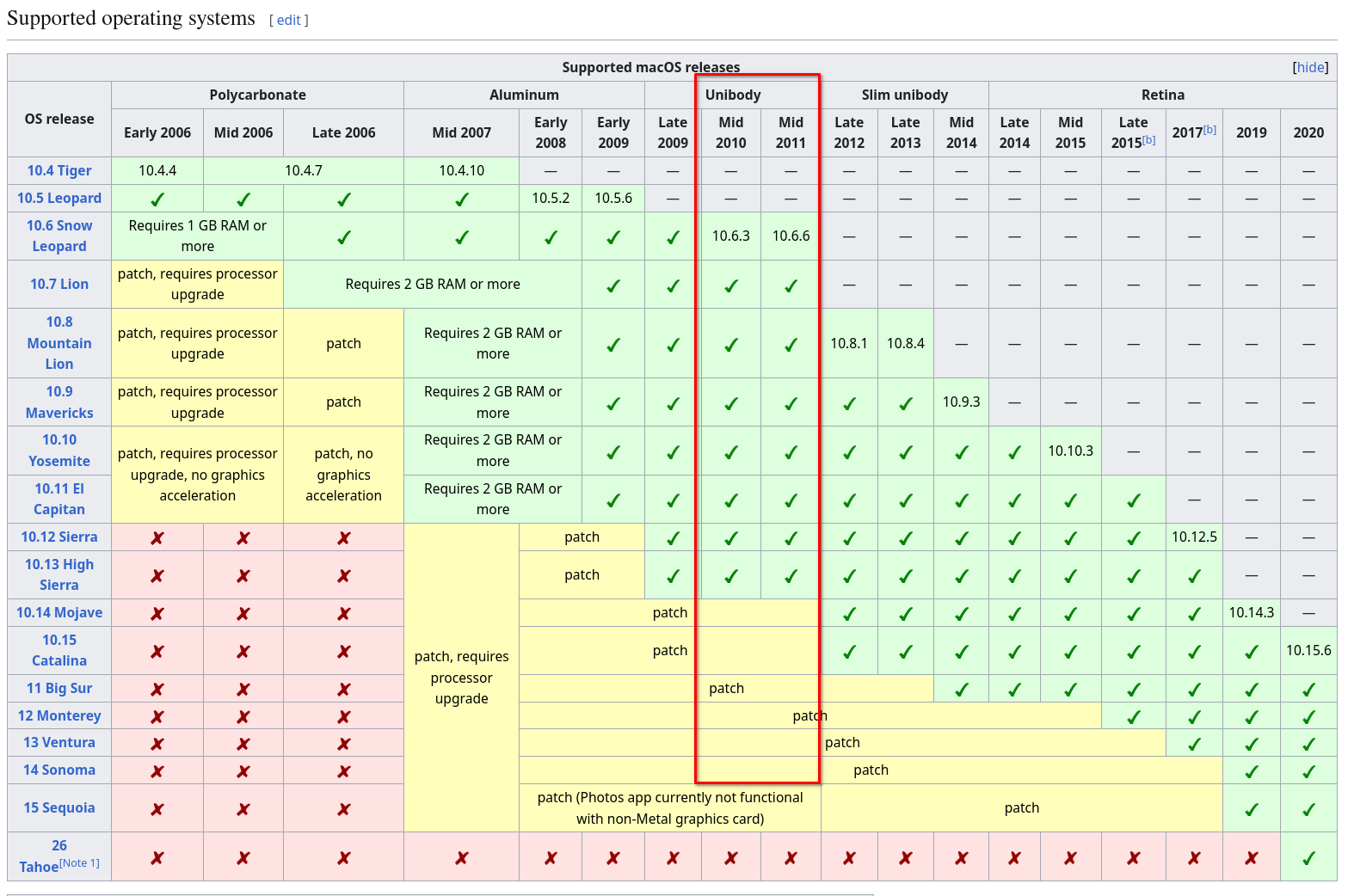Open the 10.13 High Sierra link

point(59,574)
